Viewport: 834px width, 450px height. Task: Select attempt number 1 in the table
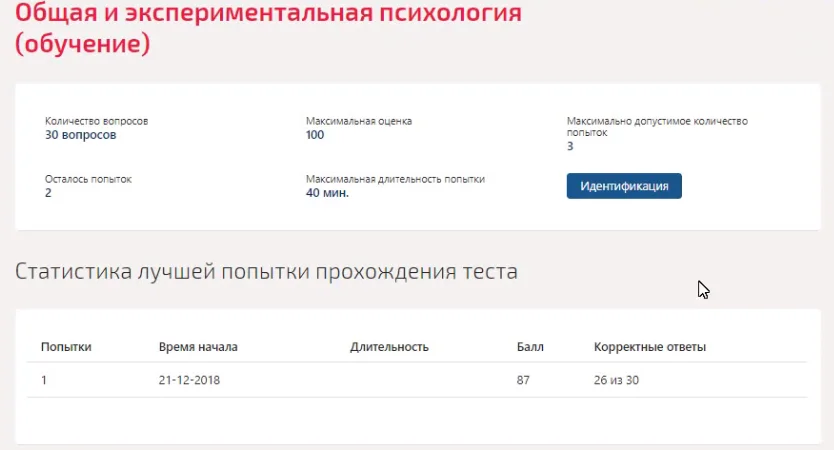pos(44,380)
